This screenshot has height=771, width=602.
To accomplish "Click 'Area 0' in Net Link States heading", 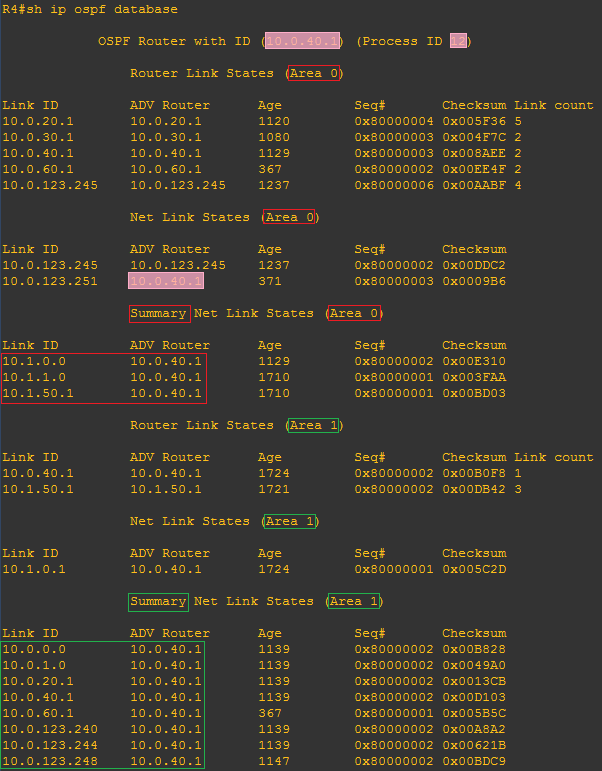I will (x=289, y=217).
